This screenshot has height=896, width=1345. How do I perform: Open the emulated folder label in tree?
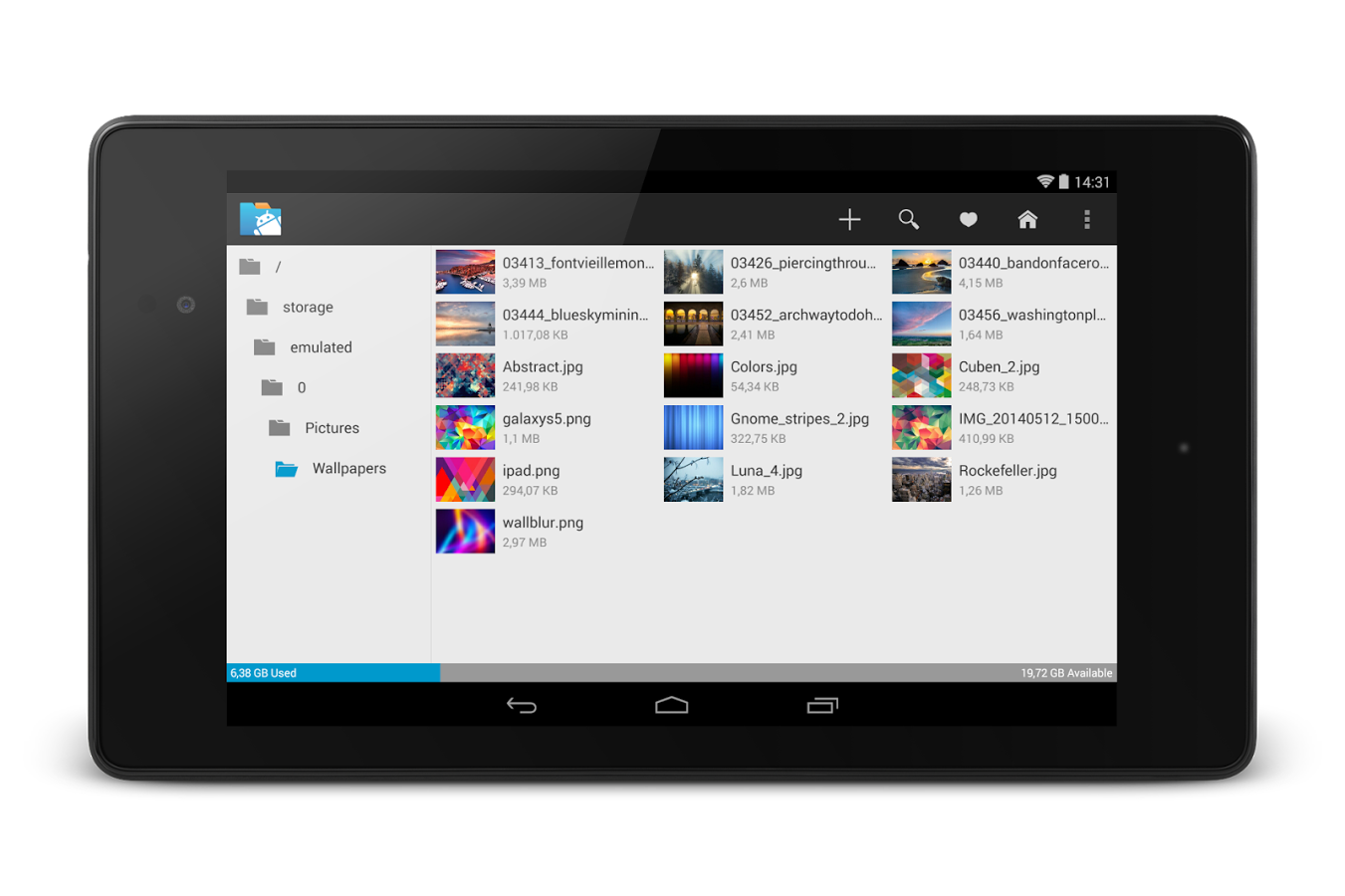321,347
